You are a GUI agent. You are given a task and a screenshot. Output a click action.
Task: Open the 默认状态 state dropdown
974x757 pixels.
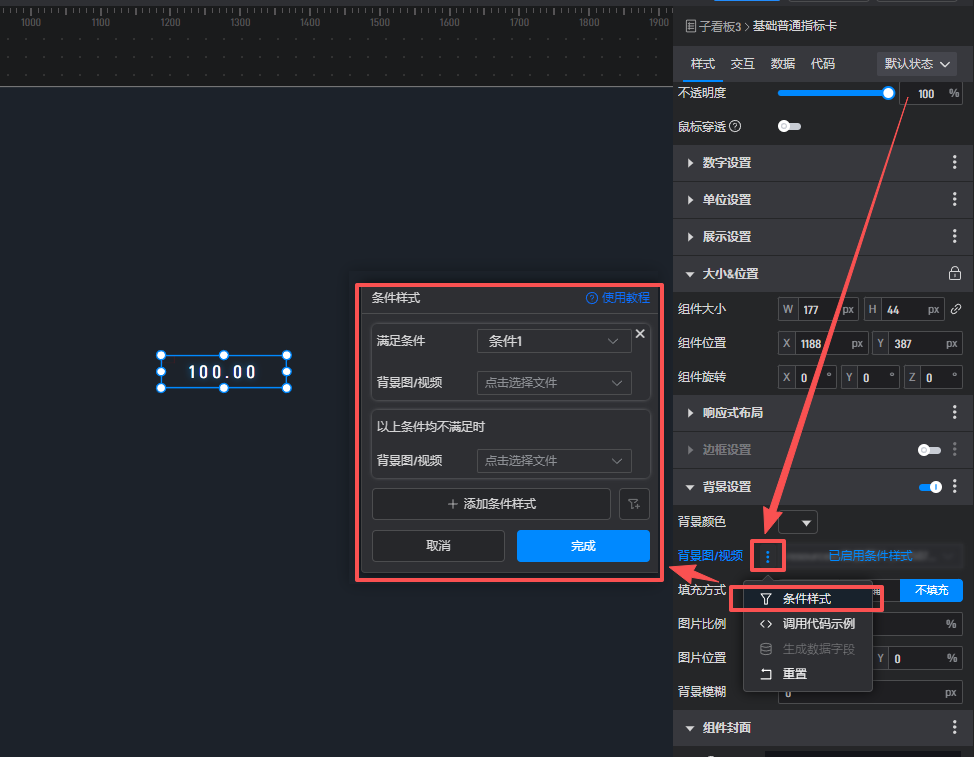click(916, 64)
